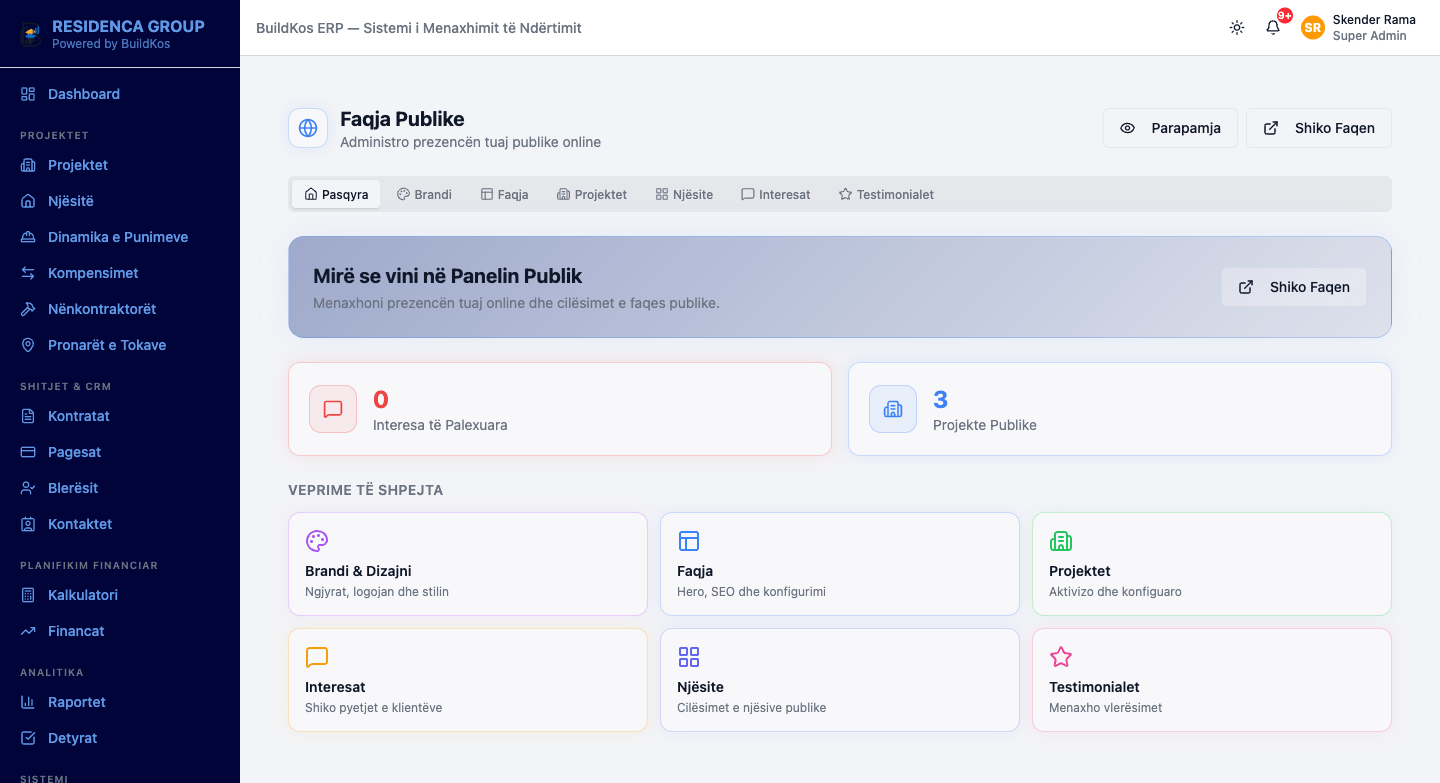Click the Pronarët e Tokave map-pin icon

click(x=28, y=345)
